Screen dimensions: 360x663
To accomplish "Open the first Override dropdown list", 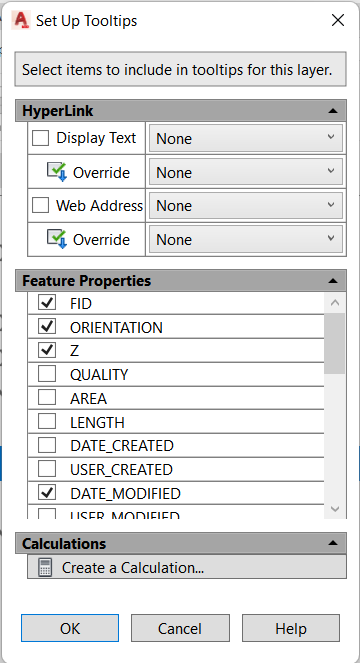I will (246, 172).
